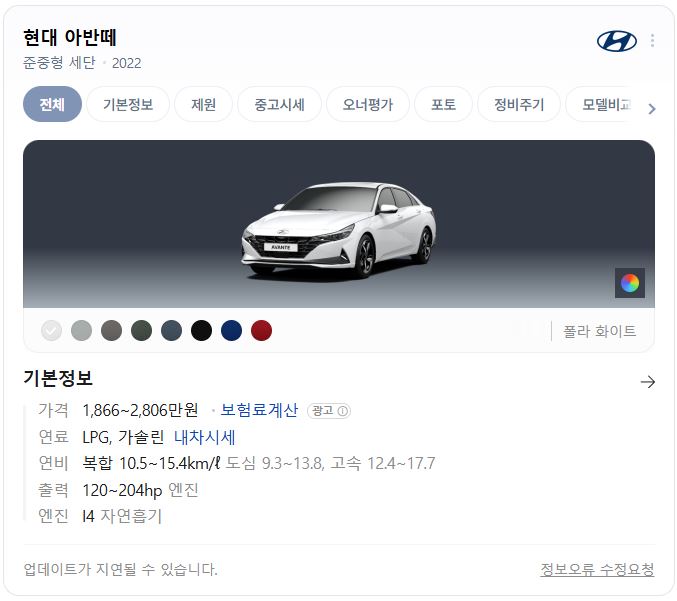Choose the slate blue-gray color swatch
Image resolution: width=677 pixels, height=601 pixels.
pos(171,331)
